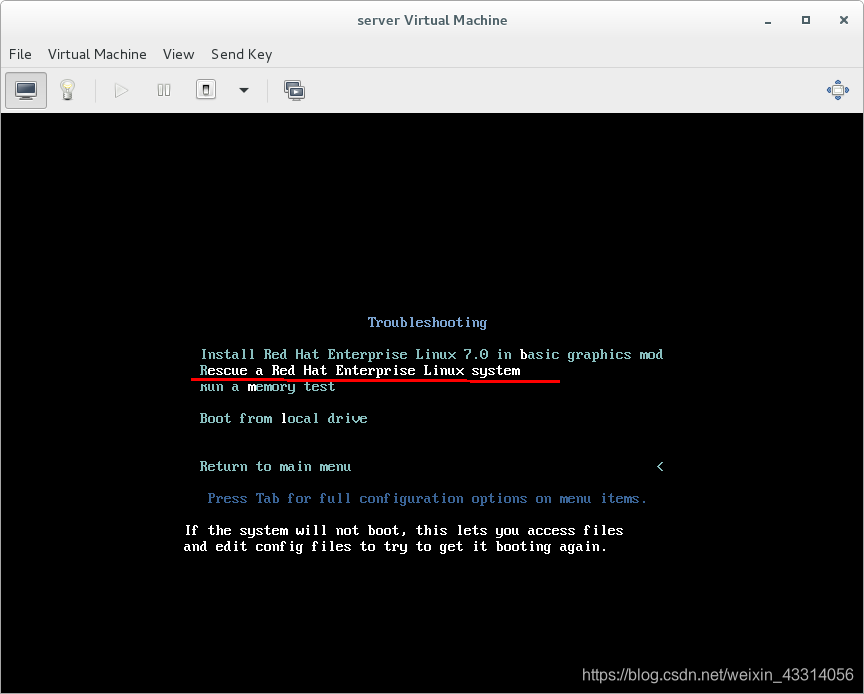This screenshot has height=694, width=864.
Task: Click the server Virtual Machine title
Action: 432,20
